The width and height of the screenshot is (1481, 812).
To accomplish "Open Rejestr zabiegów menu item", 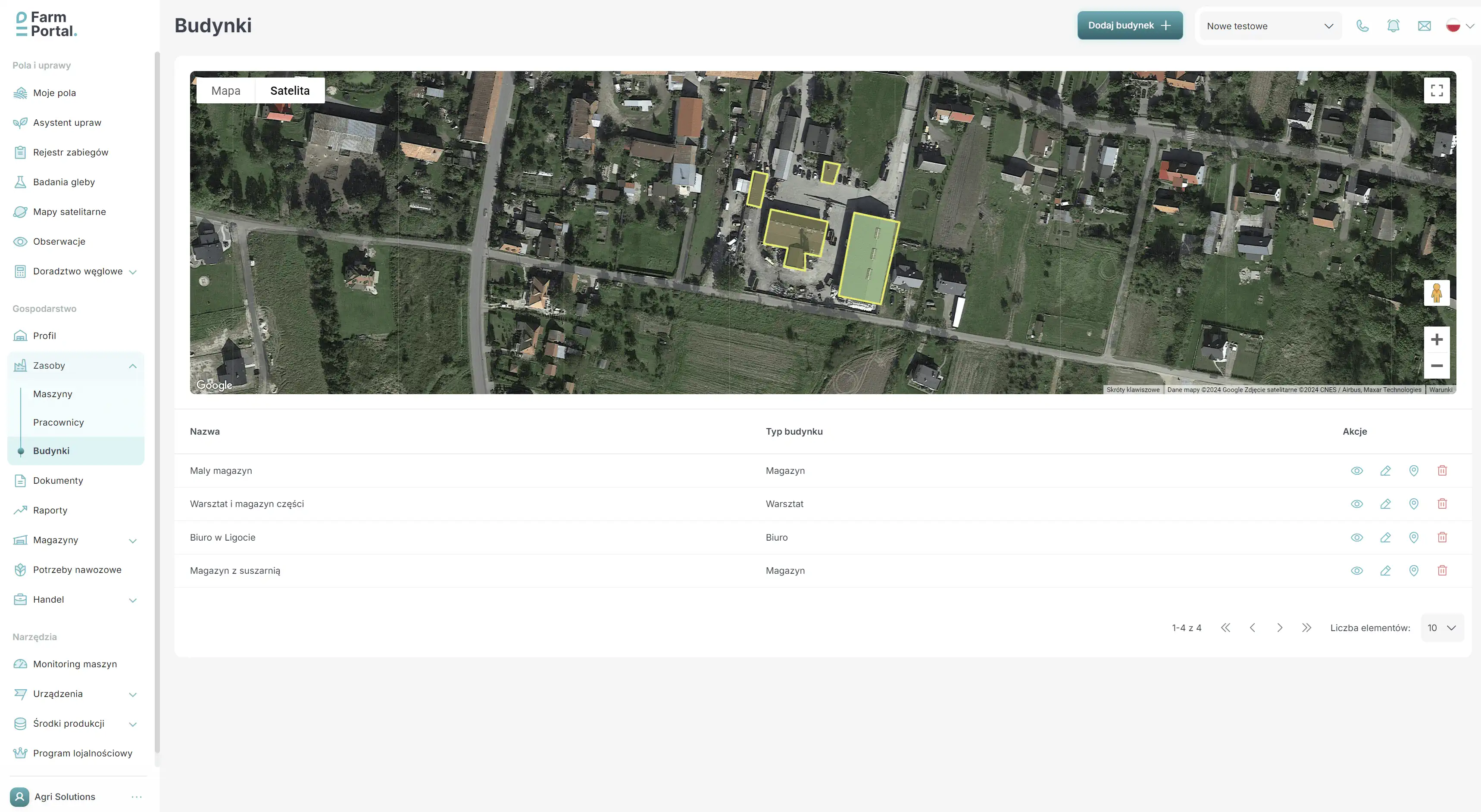I will click(76, 152).
